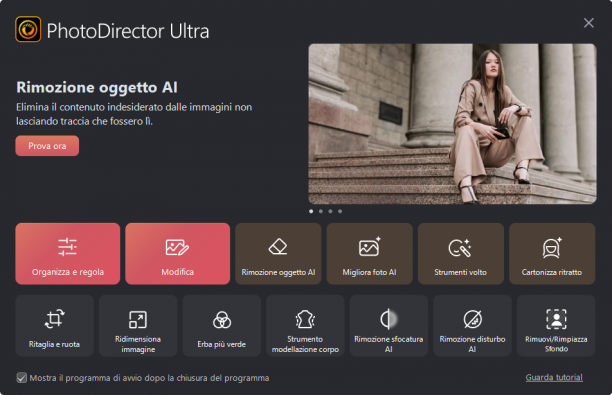Click the Rimozione oggetto AI heading
The height and width of the screenshot is (395, 612).
point(97,87)
